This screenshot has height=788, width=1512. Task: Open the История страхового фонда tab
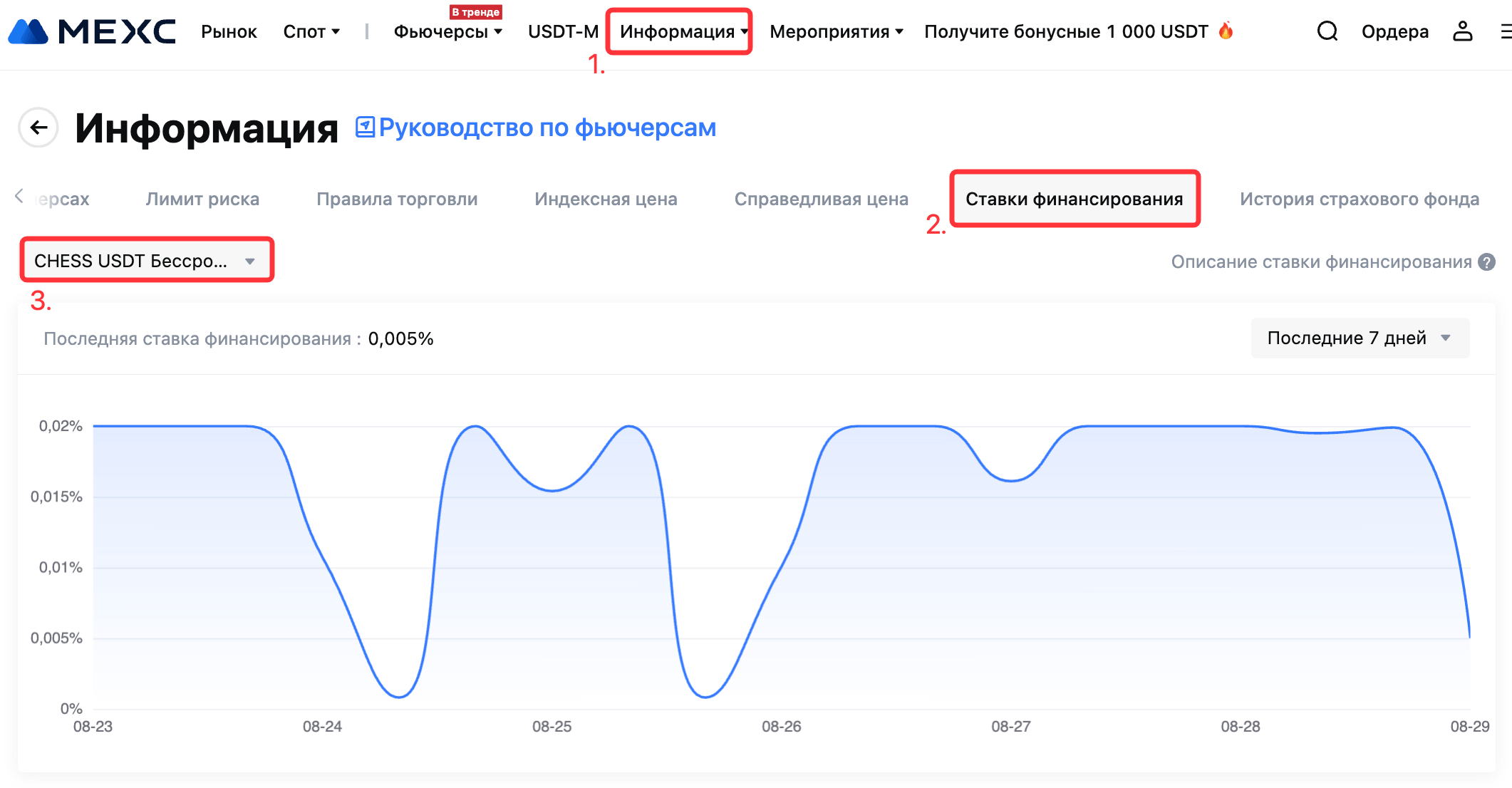coord(1359,199)
